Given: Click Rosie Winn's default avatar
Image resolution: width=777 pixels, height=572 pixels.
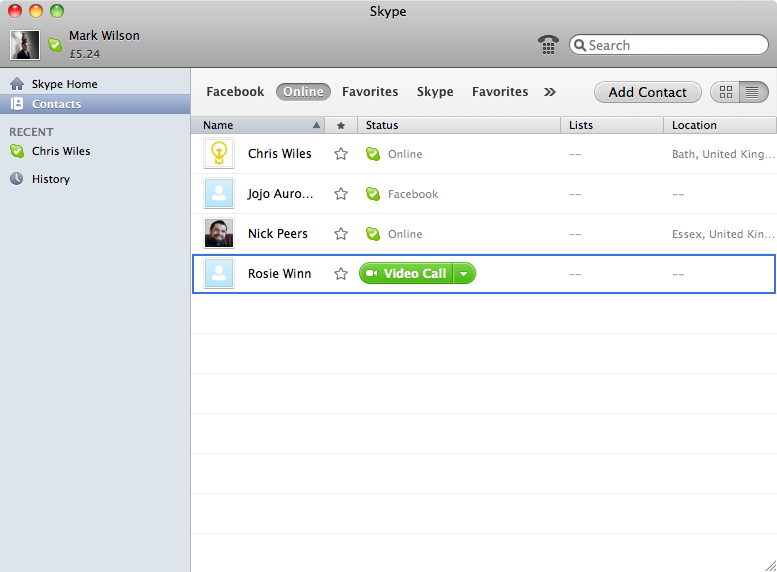Looking at the screenshot, I should tap(219, 274).
